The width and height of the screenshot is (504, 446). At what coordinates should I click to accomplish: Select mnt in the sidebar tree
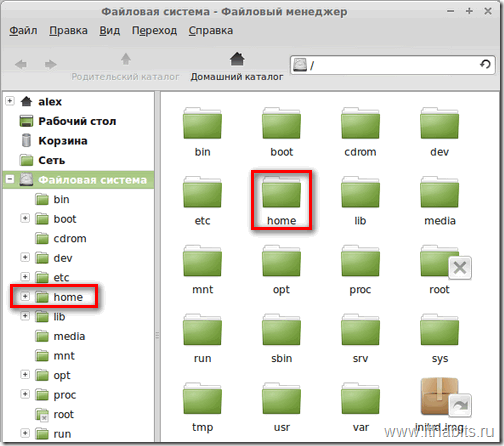[x=55, y=356]
